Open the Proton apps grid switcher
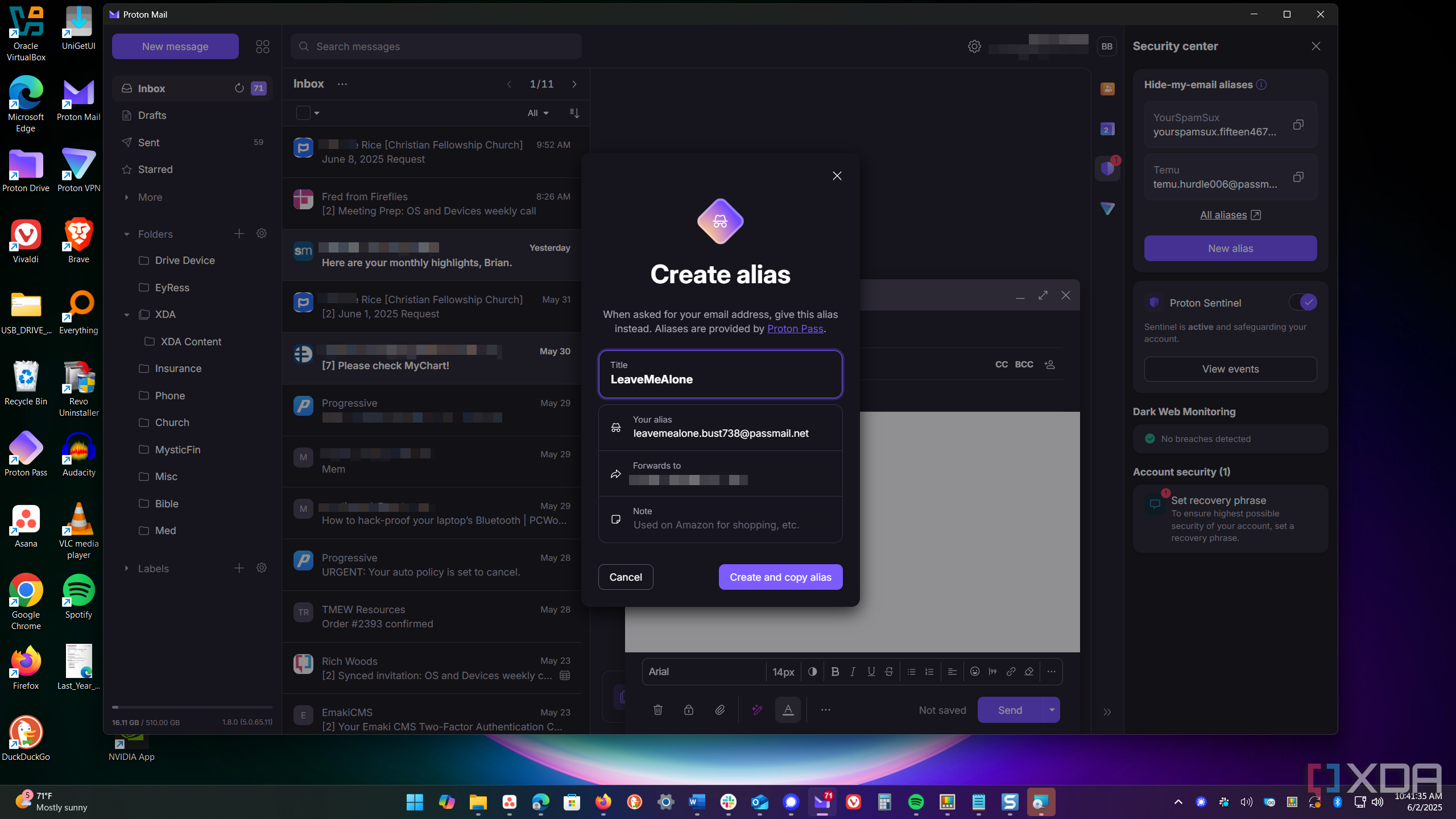Screen dimensions: 1456x819 click(x=262, y=46)
